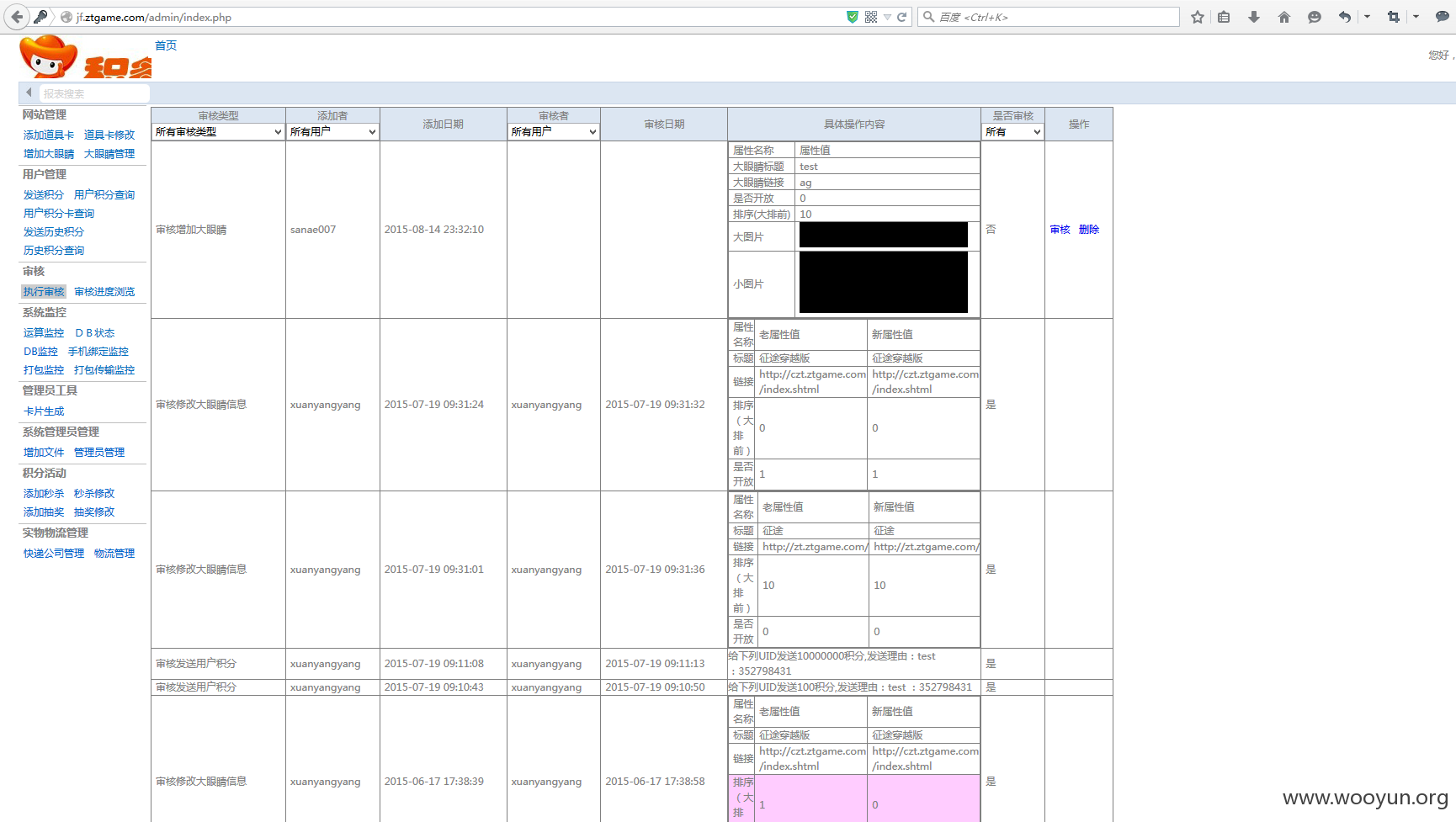
Task: Open 添加秒杀 sidebar link
Action: 44,494
